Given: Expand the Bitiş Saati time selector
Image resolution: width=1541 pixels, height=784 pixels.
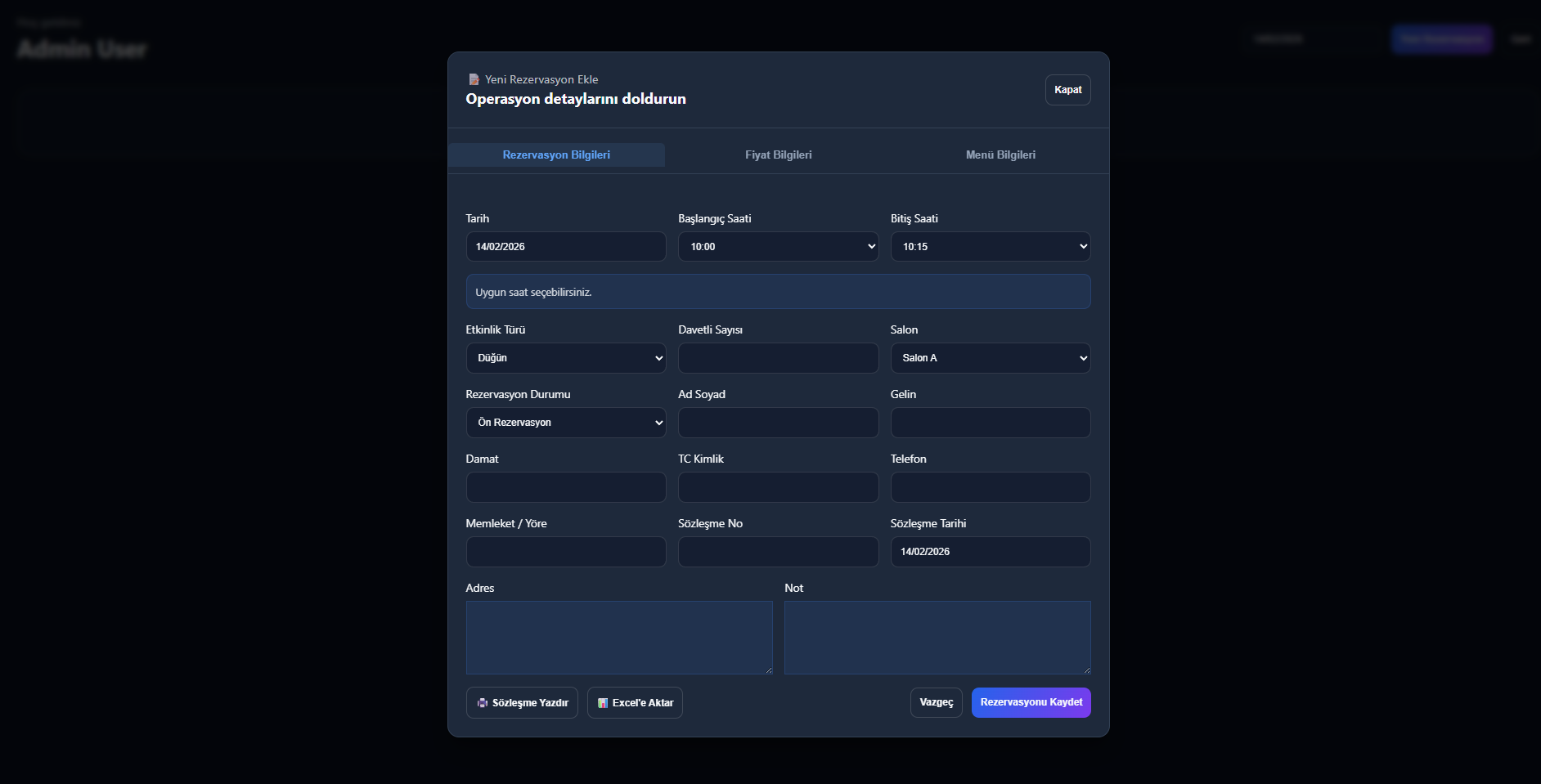Looking at the screenshot, I should point(990,247).
